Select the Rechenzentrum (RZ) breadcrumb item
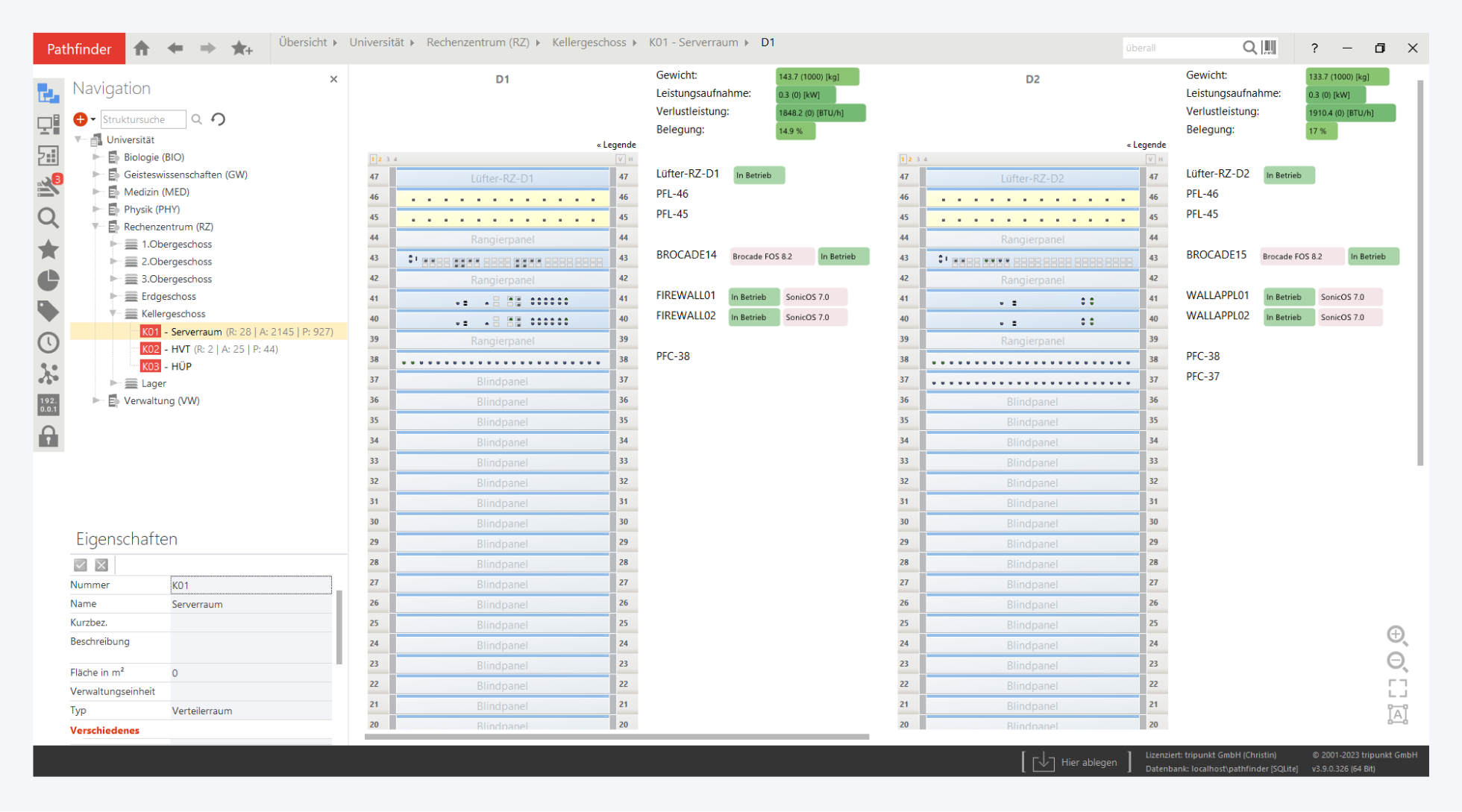1462x812 pixels. tap(477, 43)
